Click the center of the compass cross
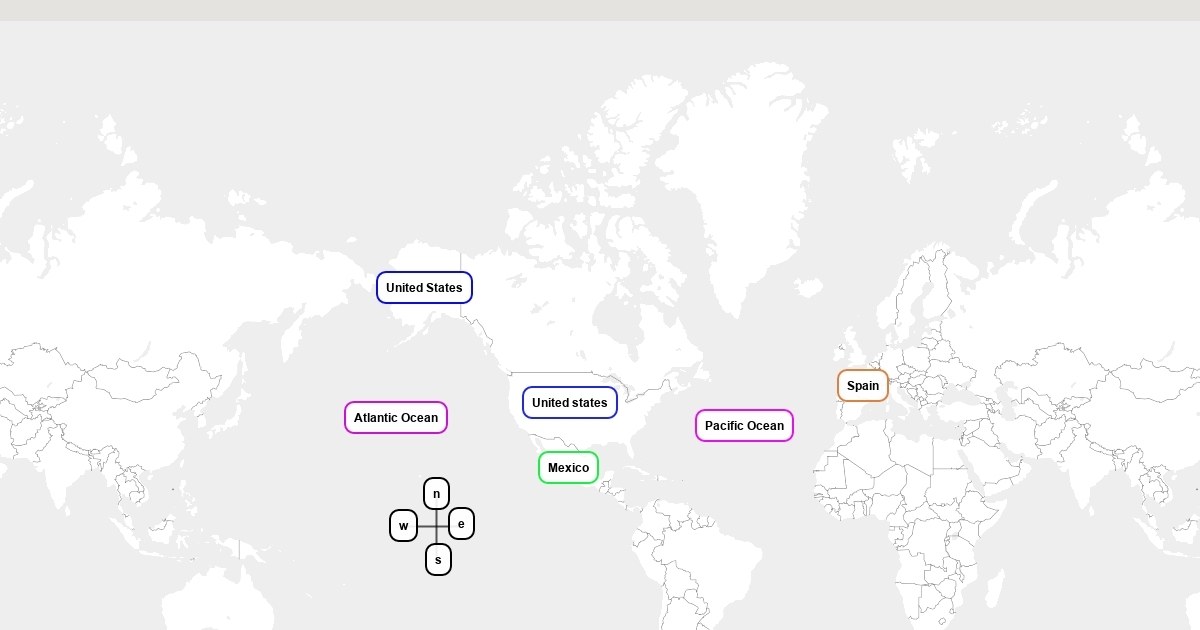The height and width of the screenshot is (630, 1200). [436, 526]
